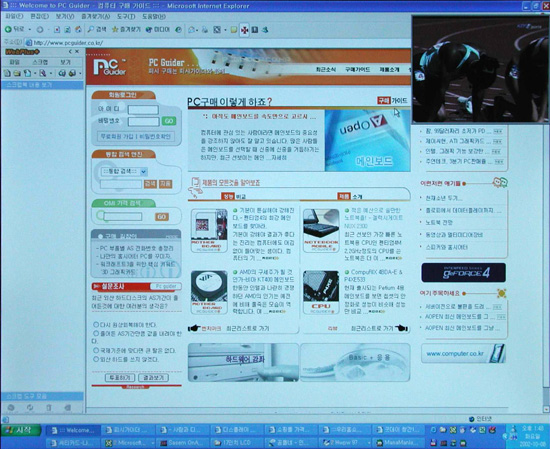
Task: Open the 제품소개 navigation tab
Action: click(x=389, y=69)
